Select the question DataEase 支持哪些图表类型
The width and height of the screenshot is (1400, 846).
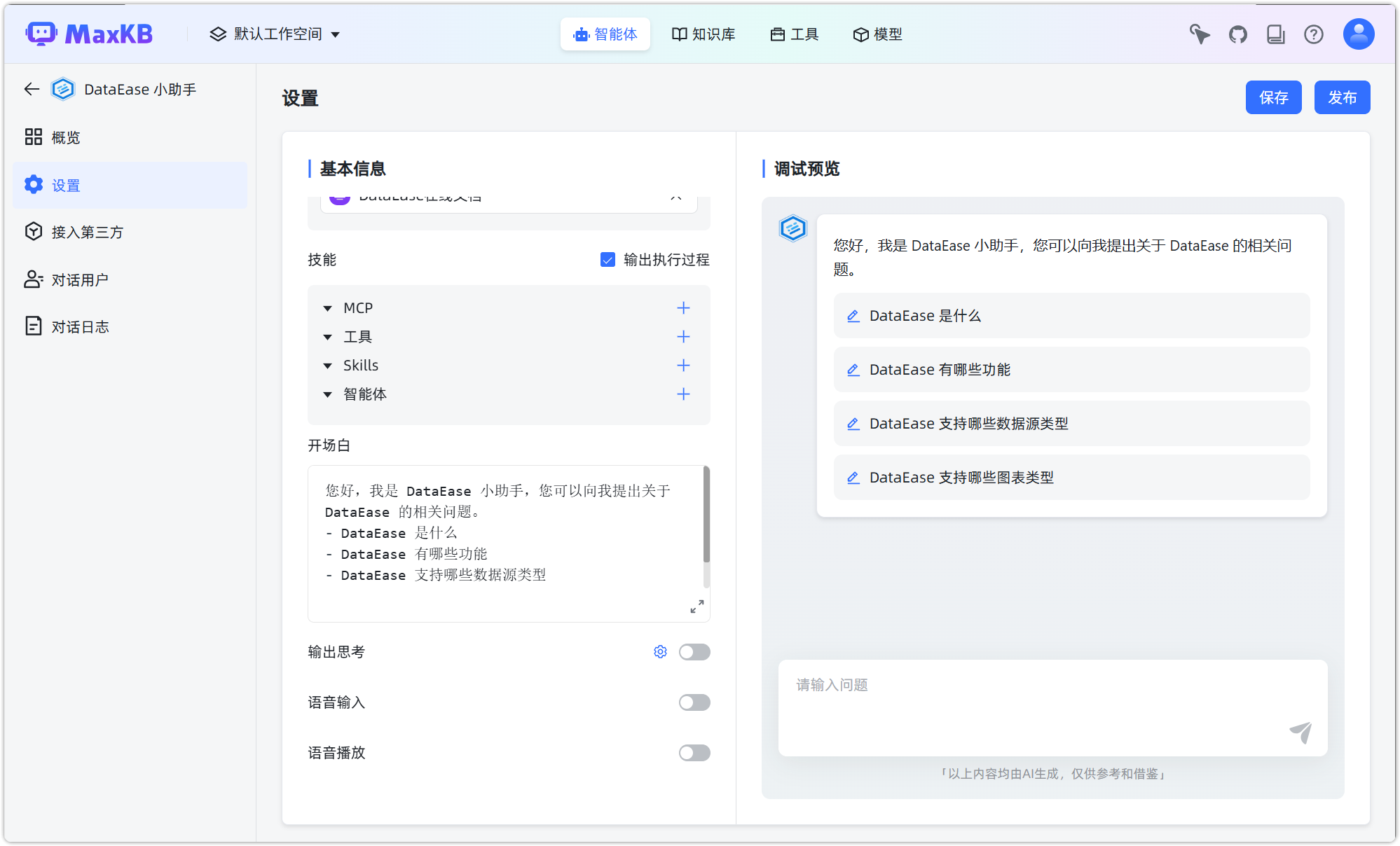pos(1071,478)
